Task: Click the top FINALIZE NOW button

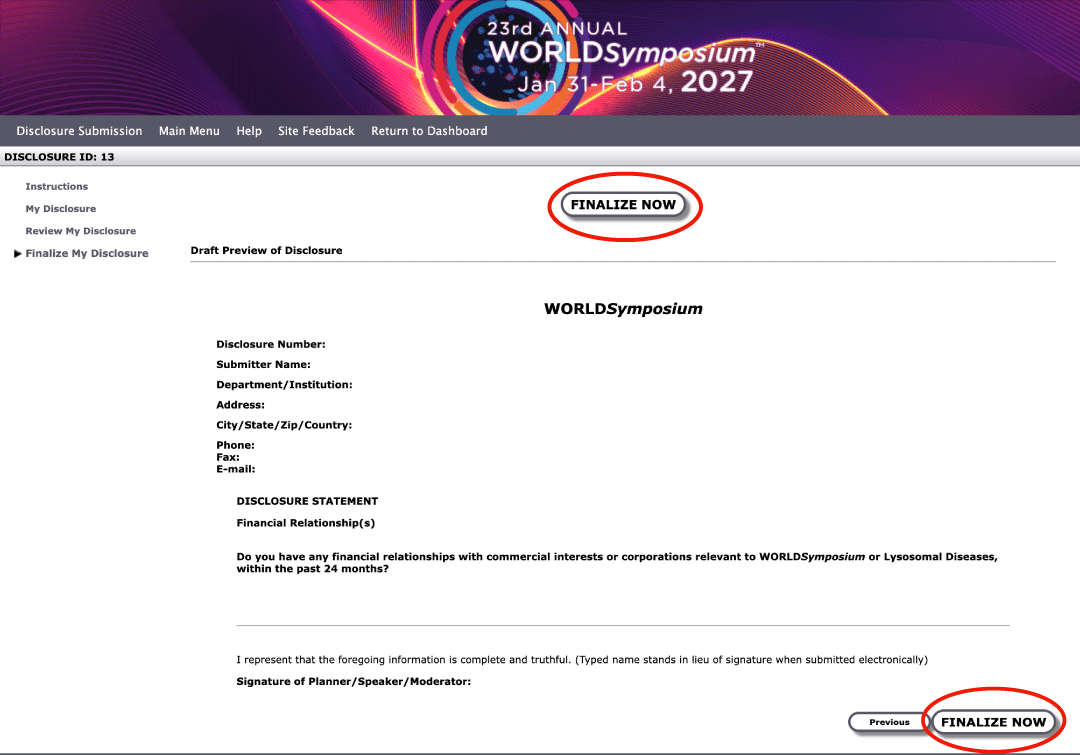Action: tap(623, 205)
